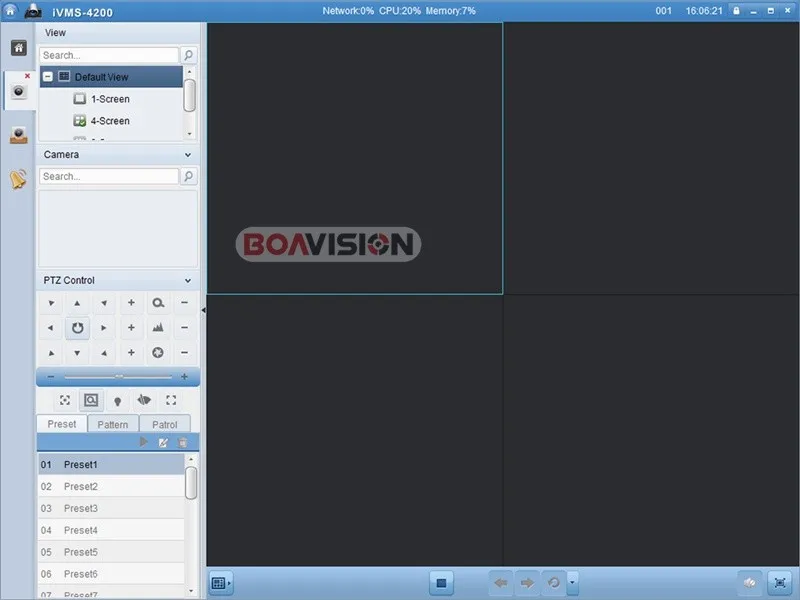Click the focus mountain icon in PTZ control
Screen dimensions: 800x600
click(158, 328)
